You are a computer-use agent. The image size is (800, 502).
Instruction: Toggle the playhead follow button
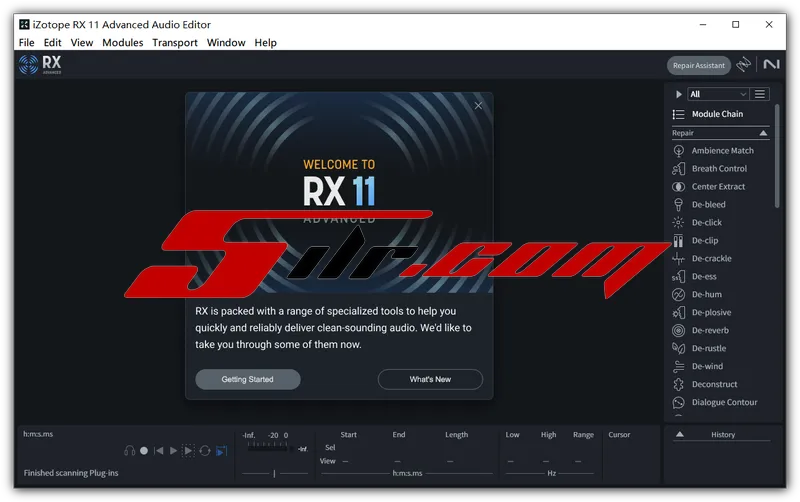[221, 451]
